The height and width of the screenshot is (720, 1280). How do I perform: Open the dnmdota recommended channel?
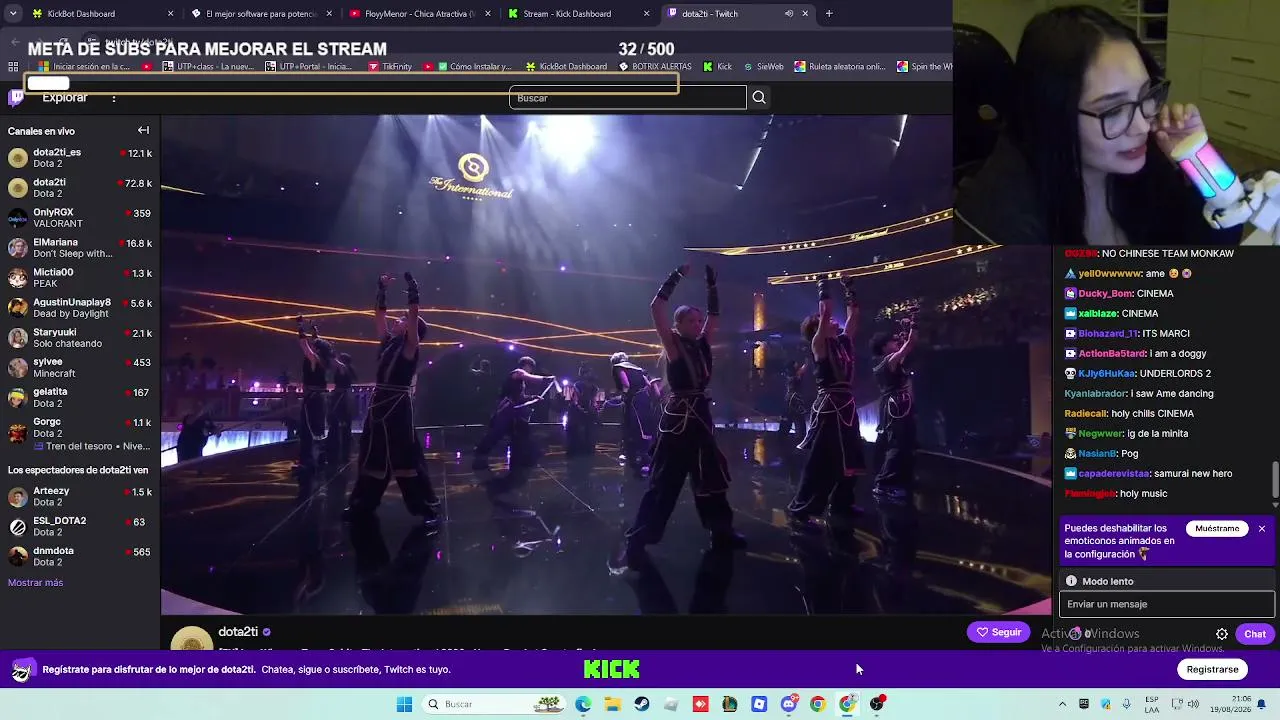click(80, 557)
